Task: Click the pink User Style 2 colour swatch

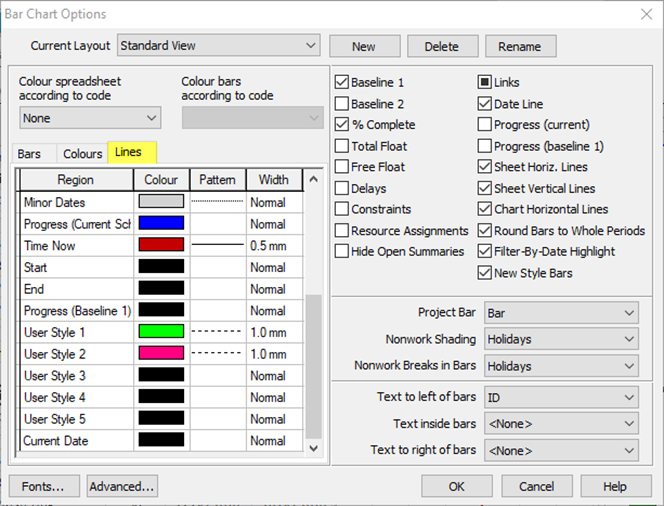Action: [161, 353]
